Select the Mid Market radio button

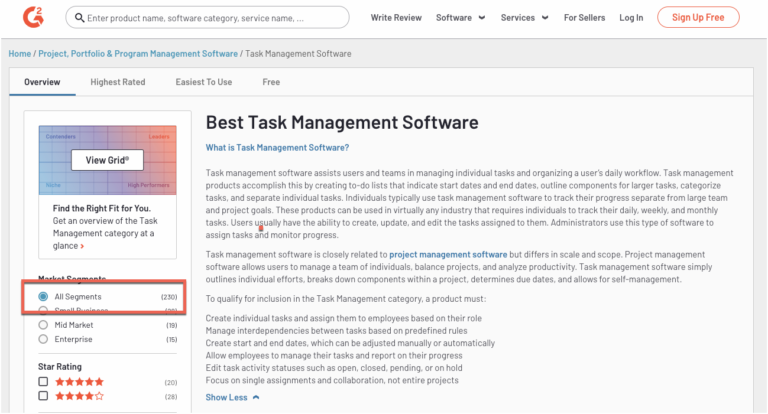[x=43, y=325]
